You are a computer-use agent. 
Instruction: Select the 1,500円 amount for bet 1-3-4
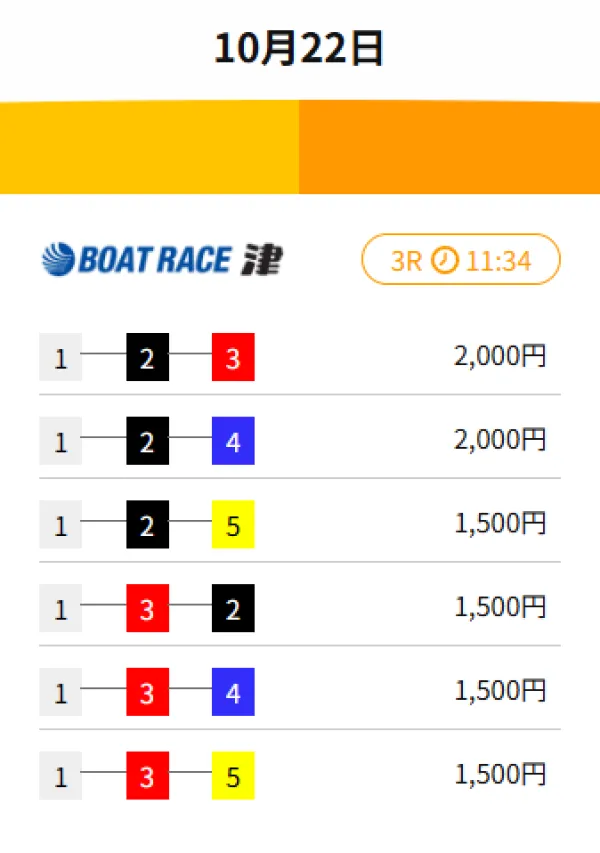tap(500, 691)
